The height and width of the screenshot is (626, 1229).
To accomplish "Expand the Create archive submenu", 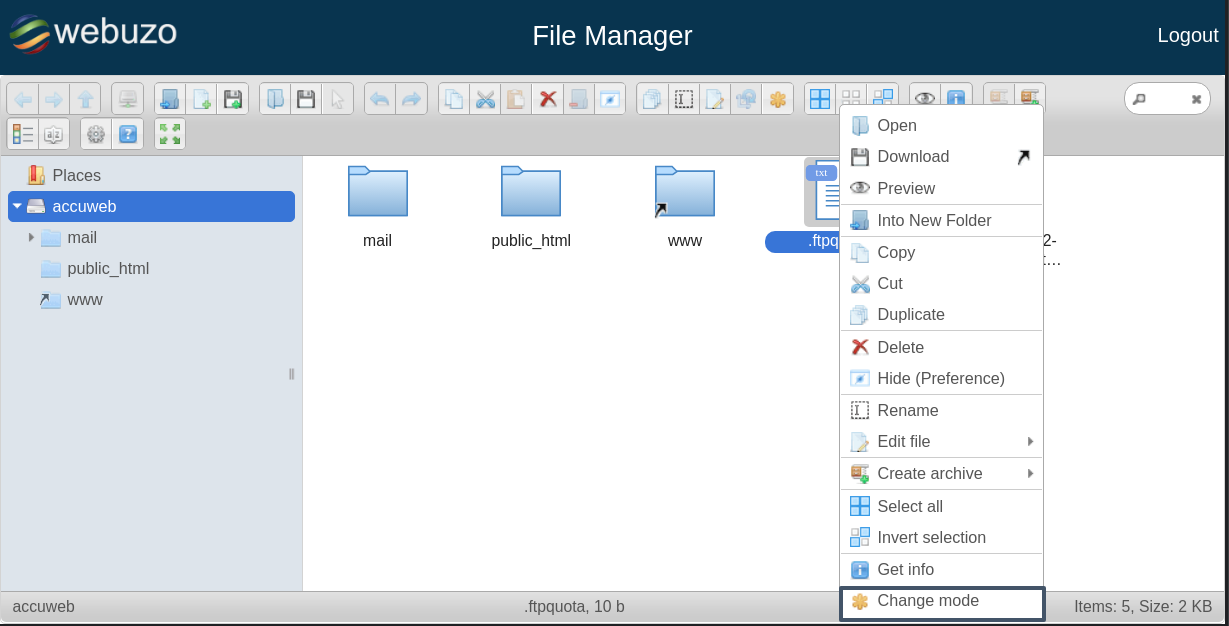I will [1029, 473].
